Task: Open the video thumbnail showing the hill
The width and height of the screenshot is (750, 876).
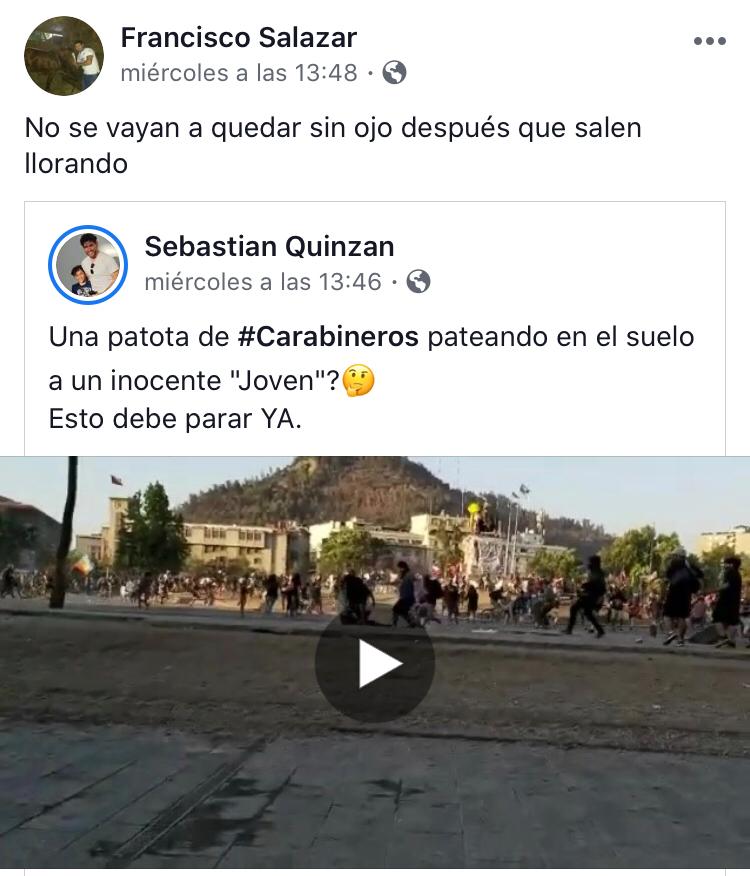Action: click(x=375, y=663)
